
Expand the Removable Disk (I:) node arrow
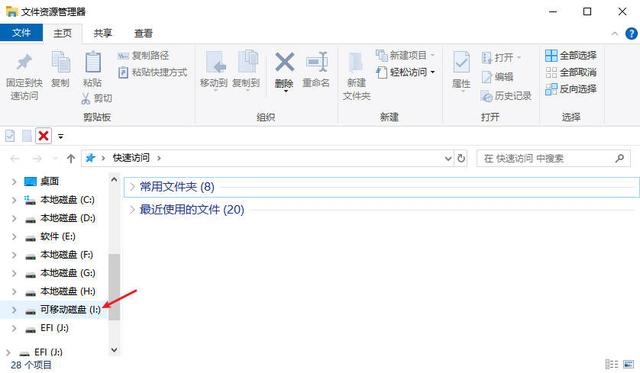coord(14,310)
